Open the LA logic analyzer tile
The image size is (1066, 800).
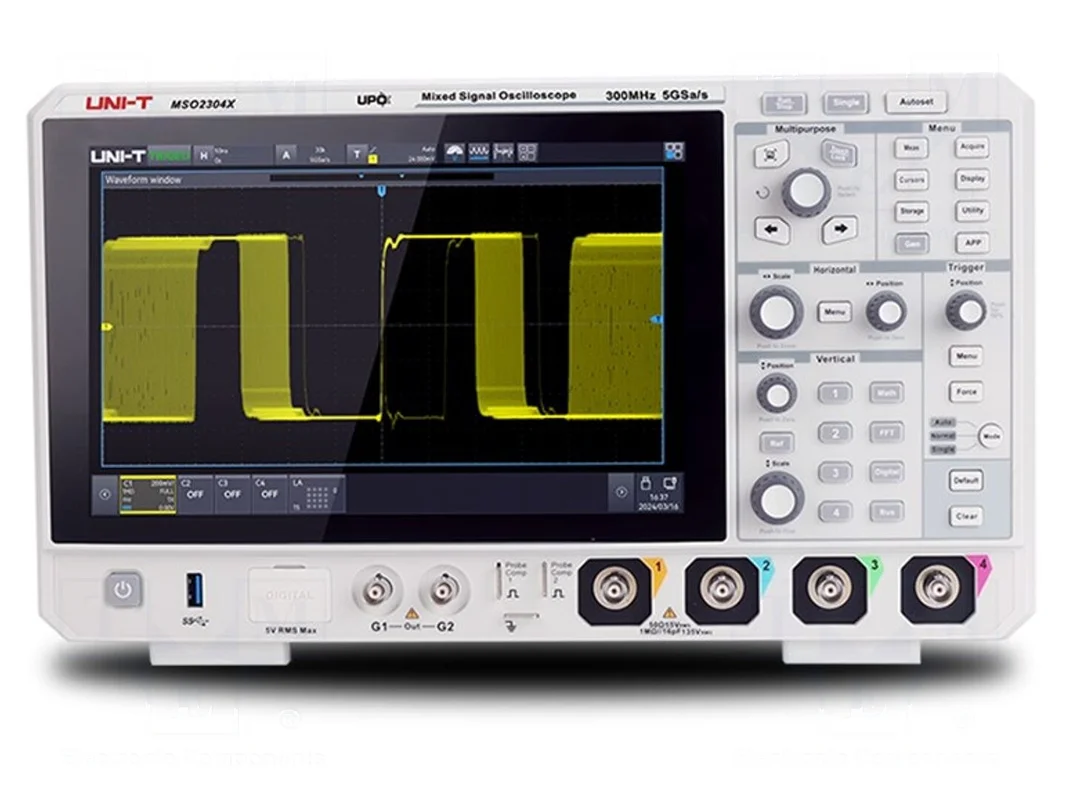(317, 494)
